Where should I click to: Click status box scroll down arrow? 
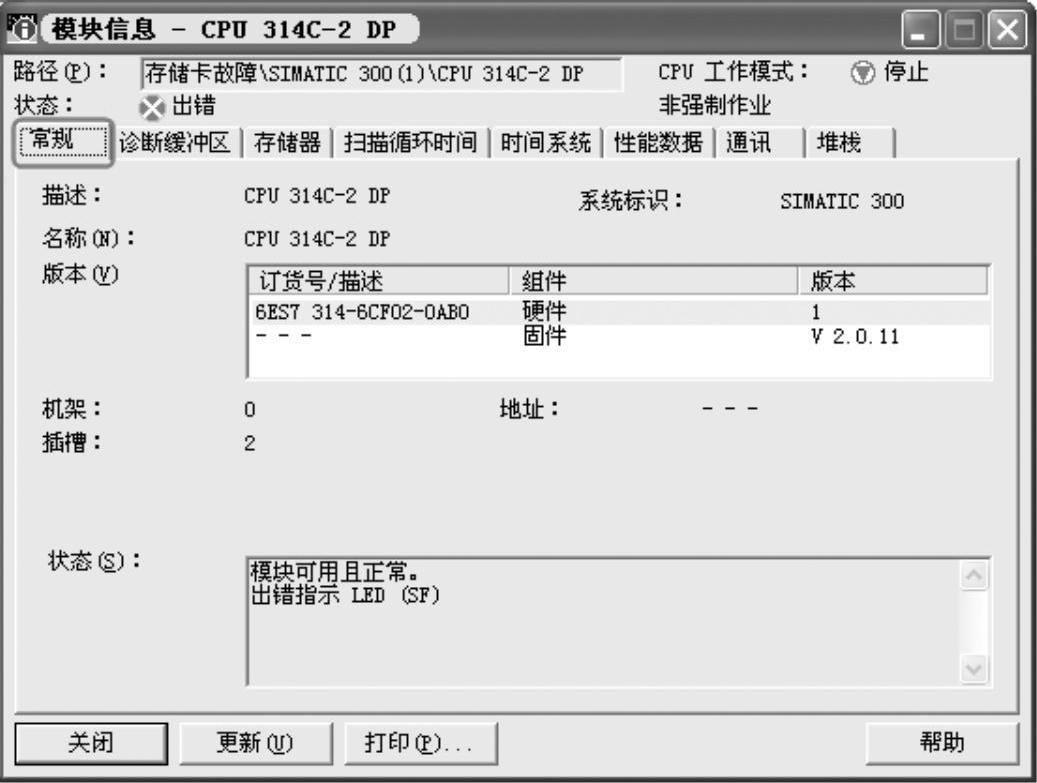pyautogui.click(x=974, y=669)
